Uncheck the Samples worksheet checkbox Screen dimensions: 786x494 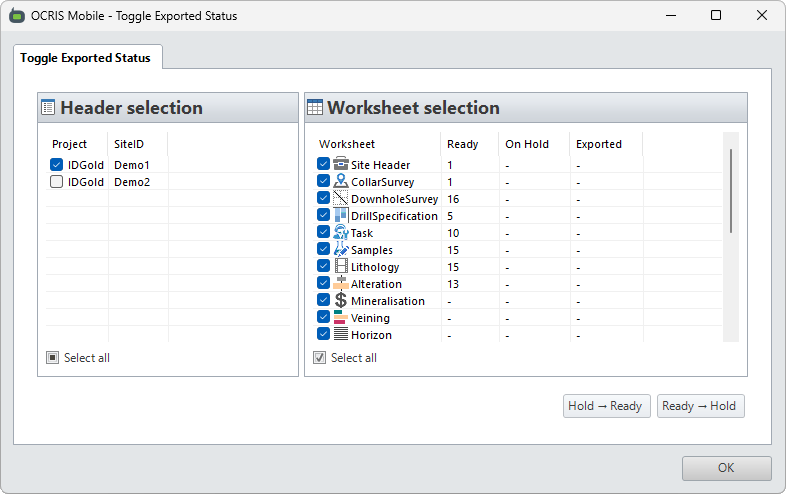(323, 249)
